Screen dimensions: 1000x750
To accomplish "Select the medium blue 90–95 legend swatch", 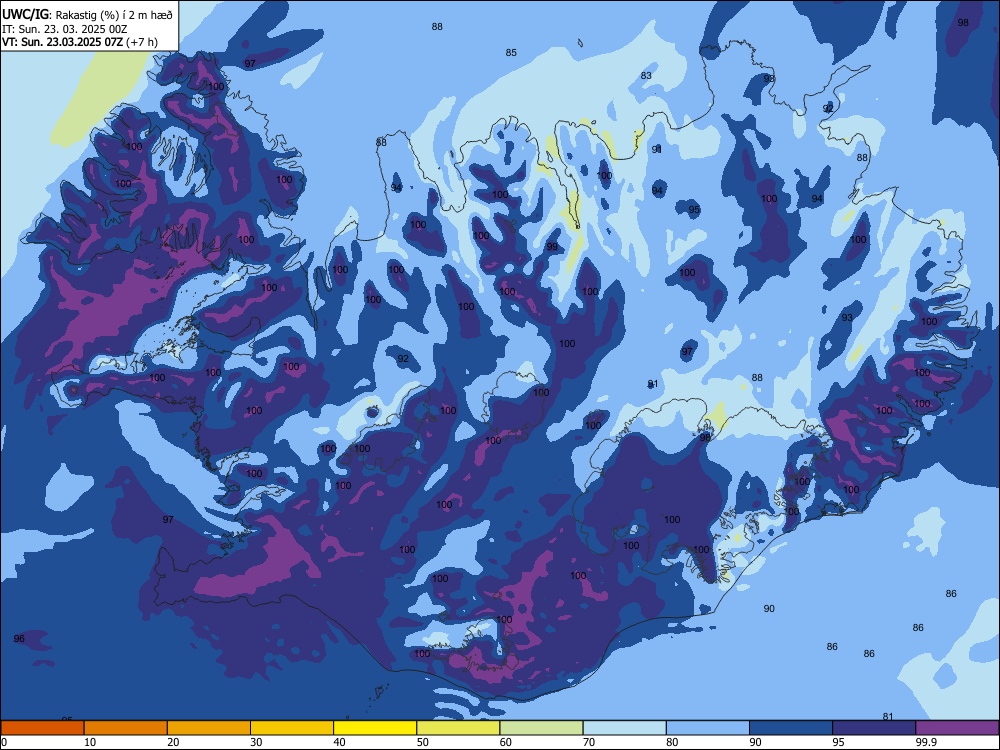I will coord(791,728).
